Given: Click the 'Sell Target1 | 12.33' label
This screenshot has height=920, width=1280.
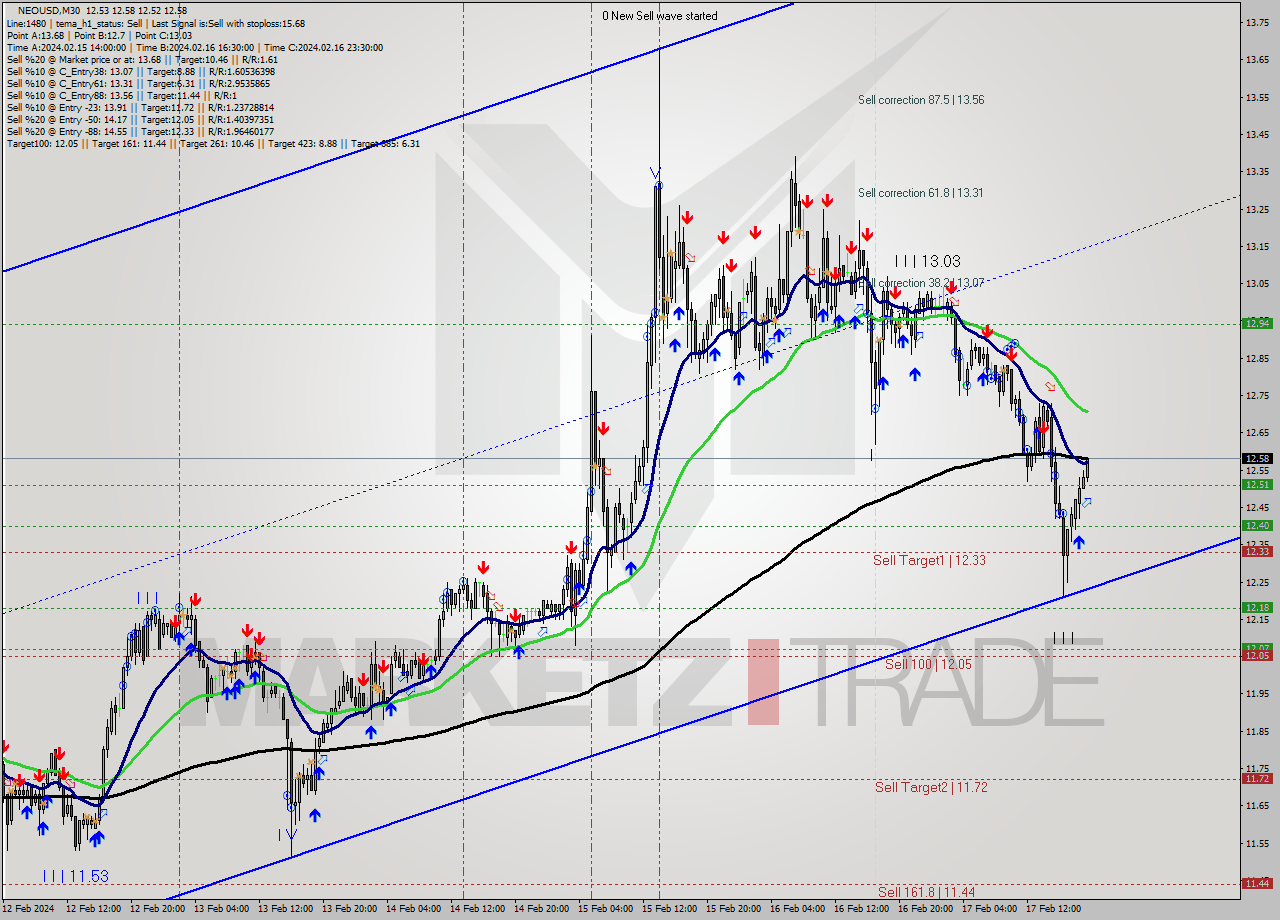Looking at the screenshot, I should tap(929, 560).
